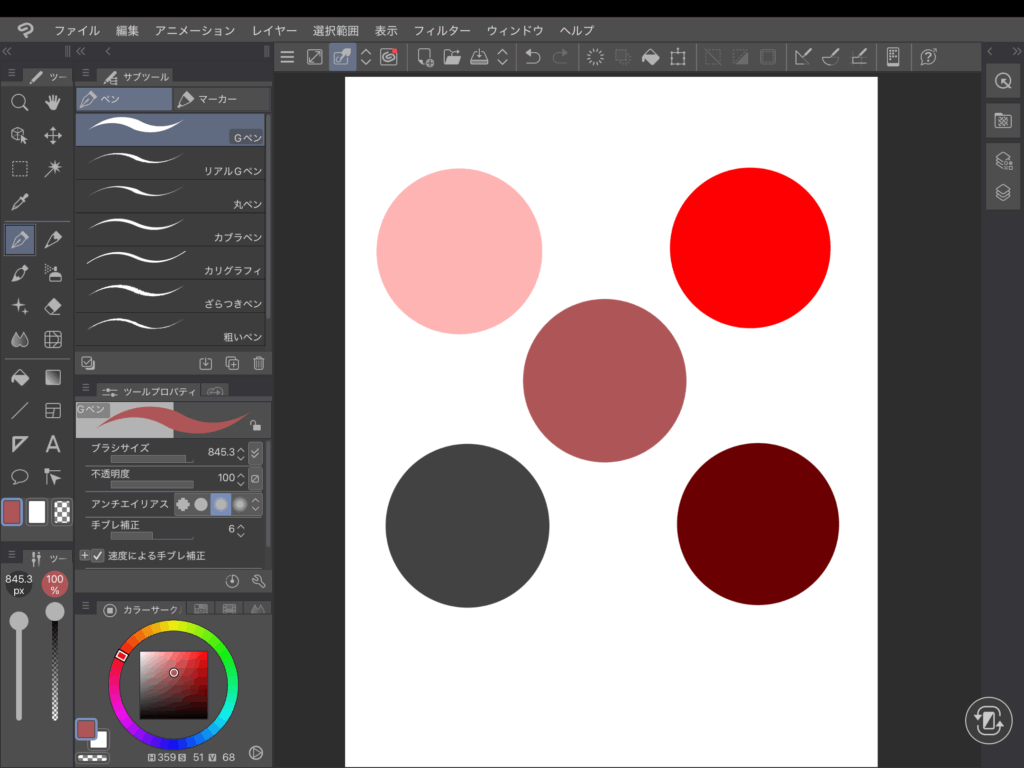The image size is (1024, 768).
Task: Select the Eraser tool
Action: (x=54, y=306)
